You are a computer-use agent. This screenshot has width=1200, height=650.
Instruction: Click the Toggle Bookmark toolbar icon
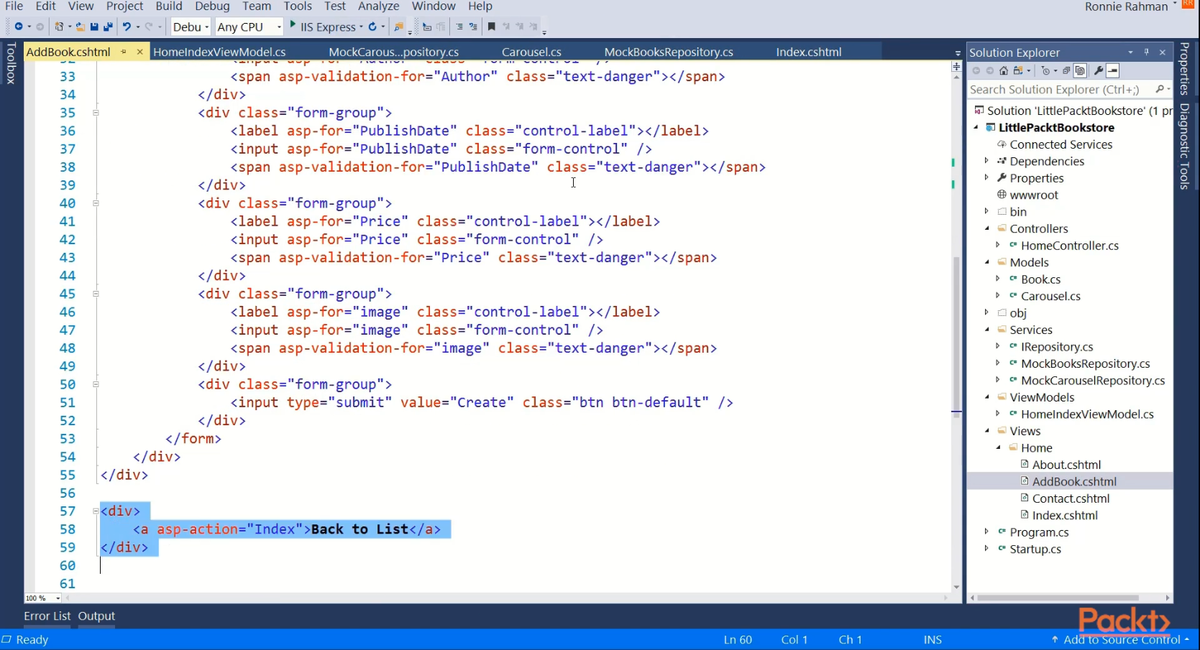point(491,26)
